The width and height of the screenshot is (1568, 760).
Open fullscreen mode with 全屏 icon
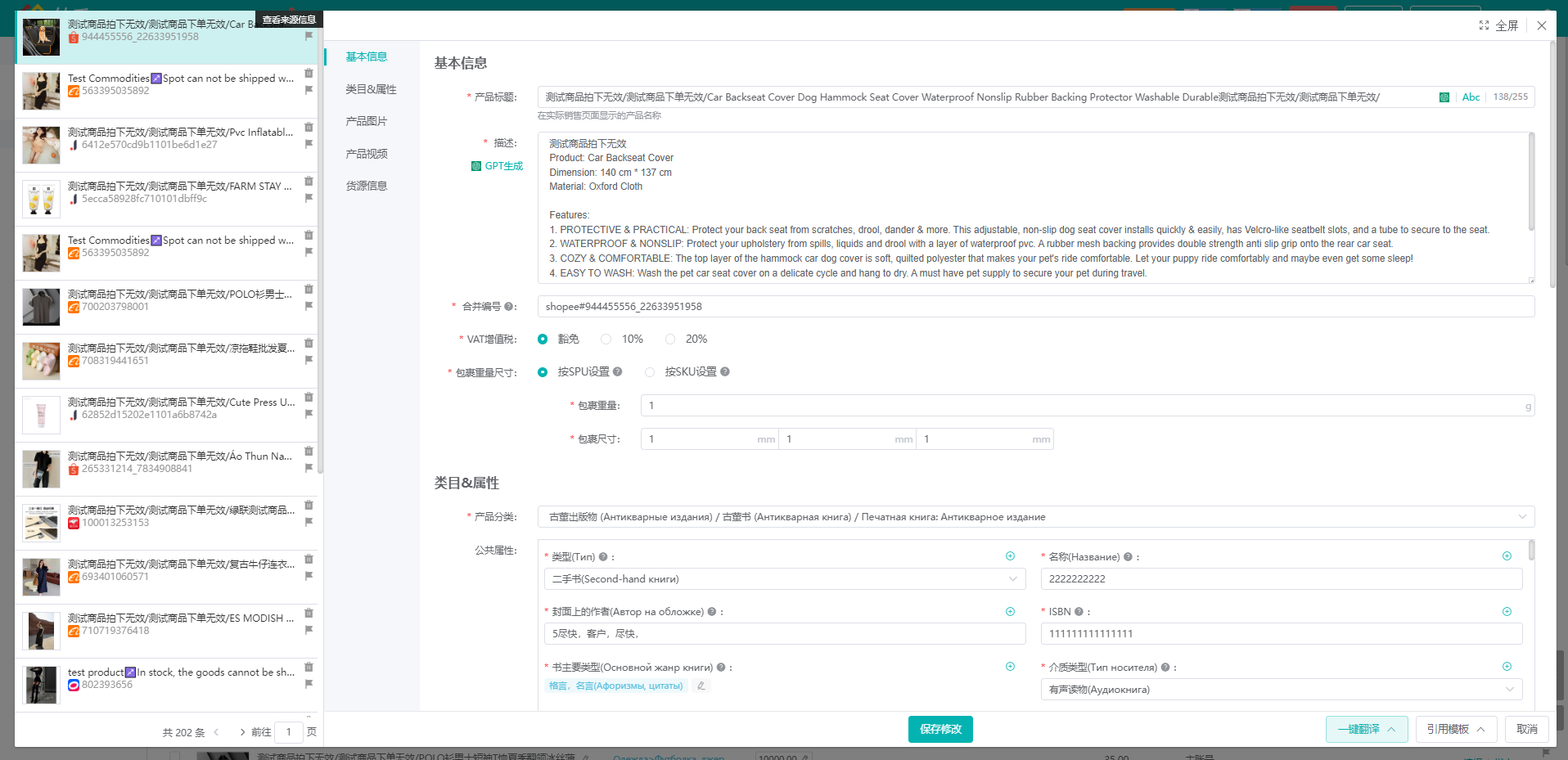click(1484, 25)
